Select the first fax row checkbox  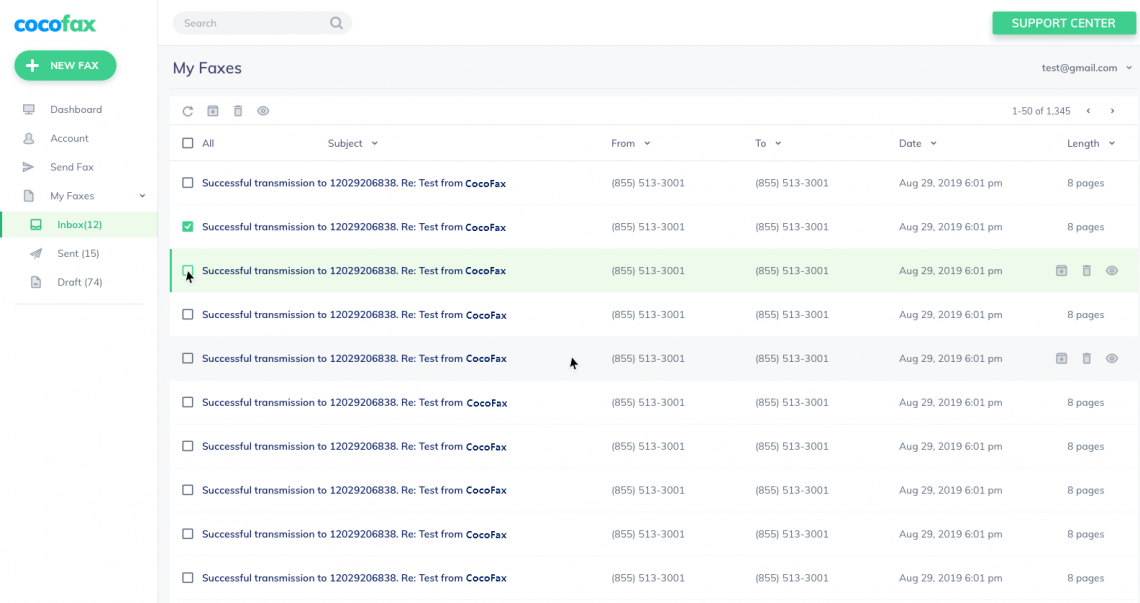tap(188, 183)
